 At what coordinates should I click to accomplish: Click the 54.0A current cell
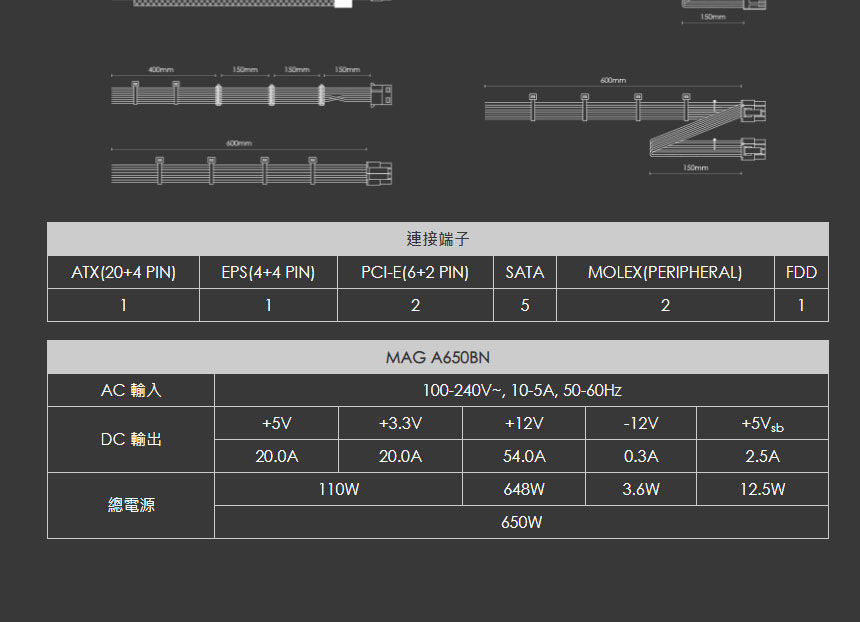[524, 456]
